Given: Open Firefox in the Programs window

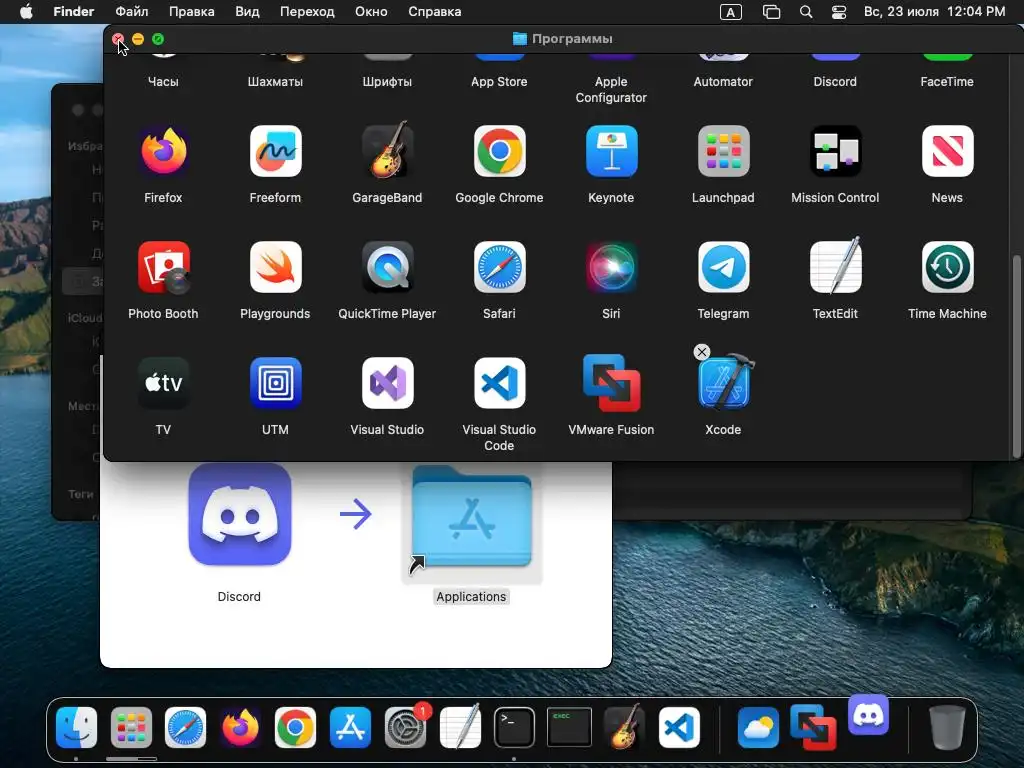Looking at the screenshot, I should 163,152.
